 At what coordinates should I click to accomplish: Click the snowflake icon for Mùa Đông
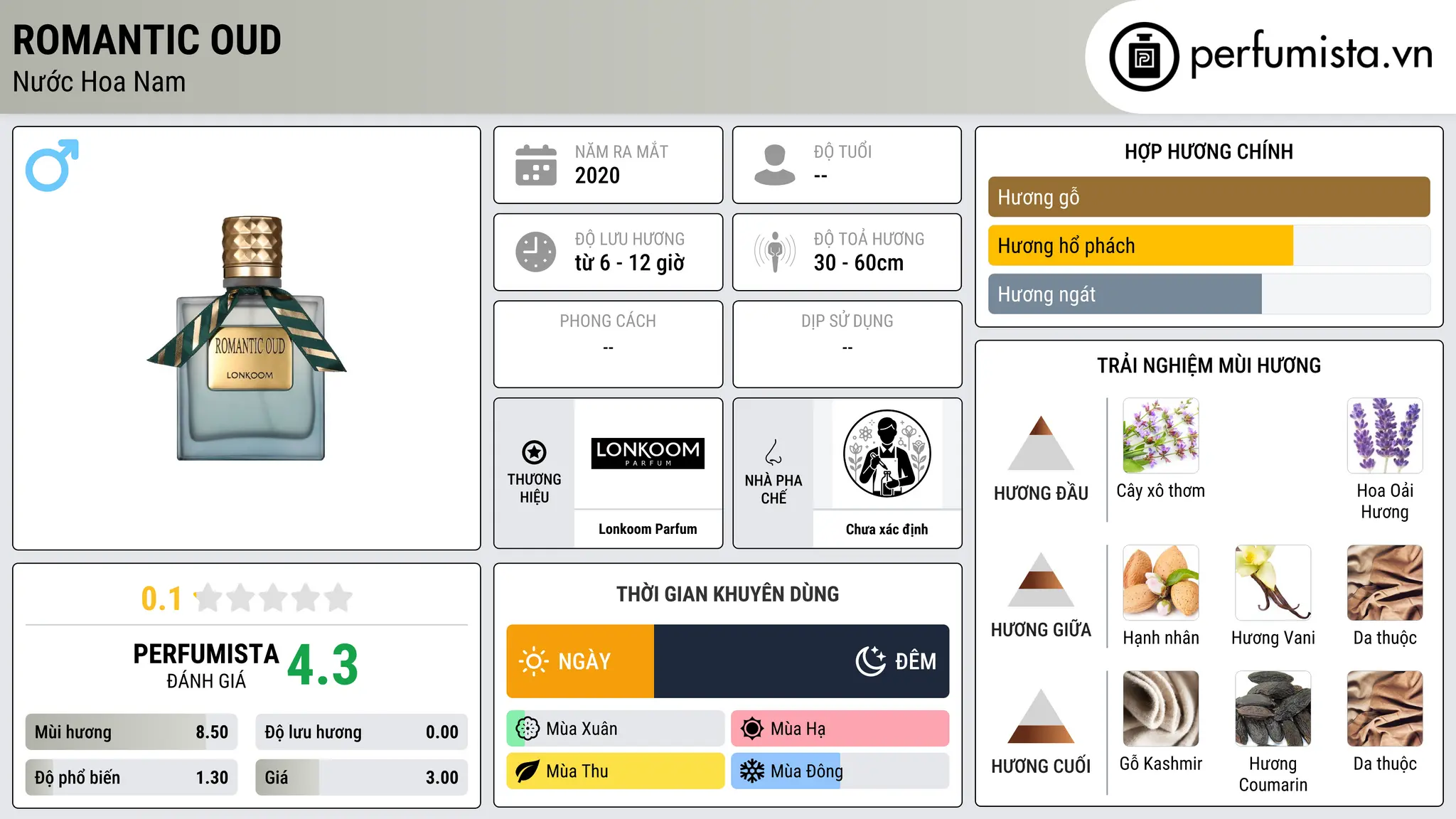pyautogui.click(x=751, y=771)
